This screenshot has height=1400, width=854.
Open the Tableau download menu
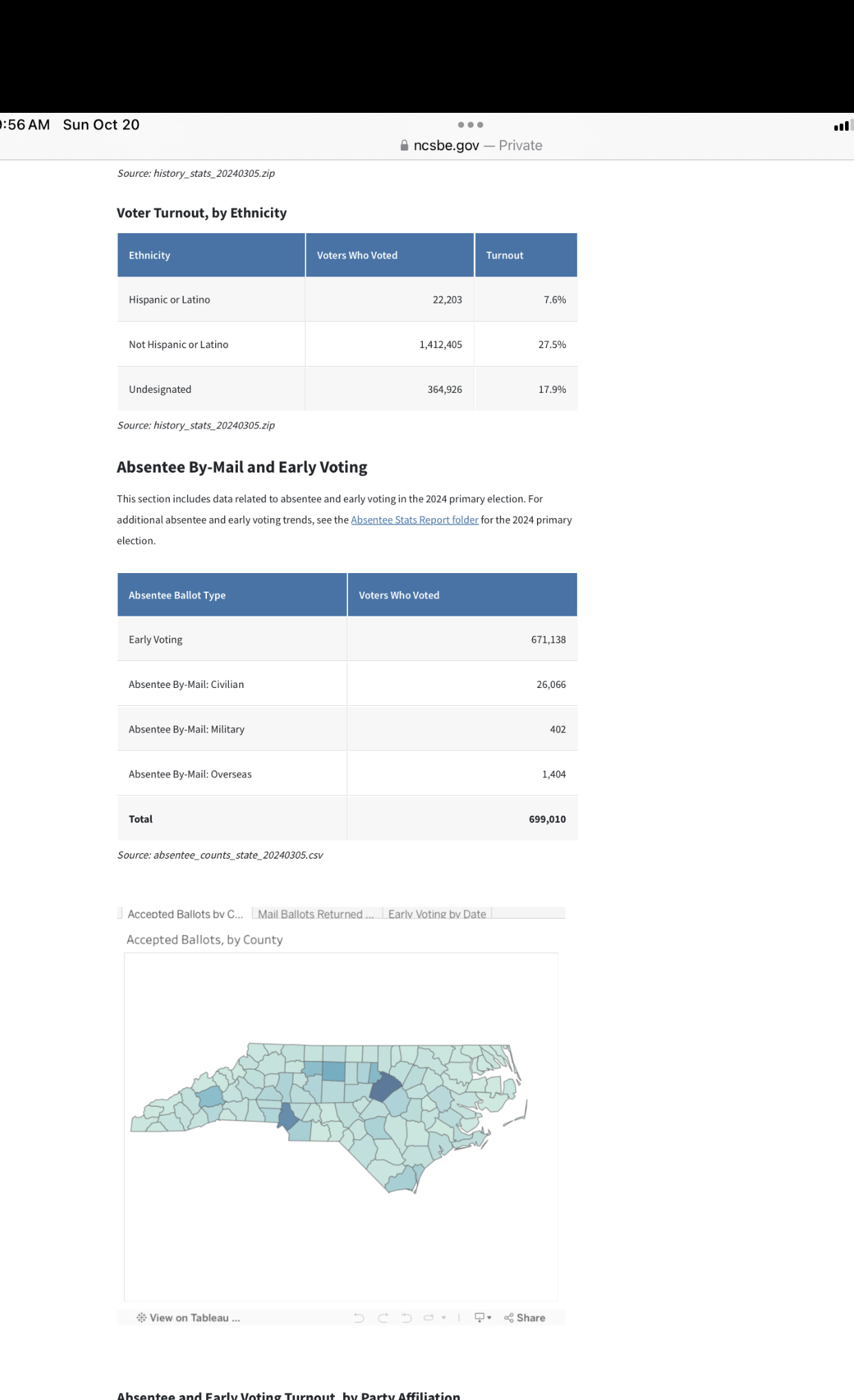[x=483, y=1317]
